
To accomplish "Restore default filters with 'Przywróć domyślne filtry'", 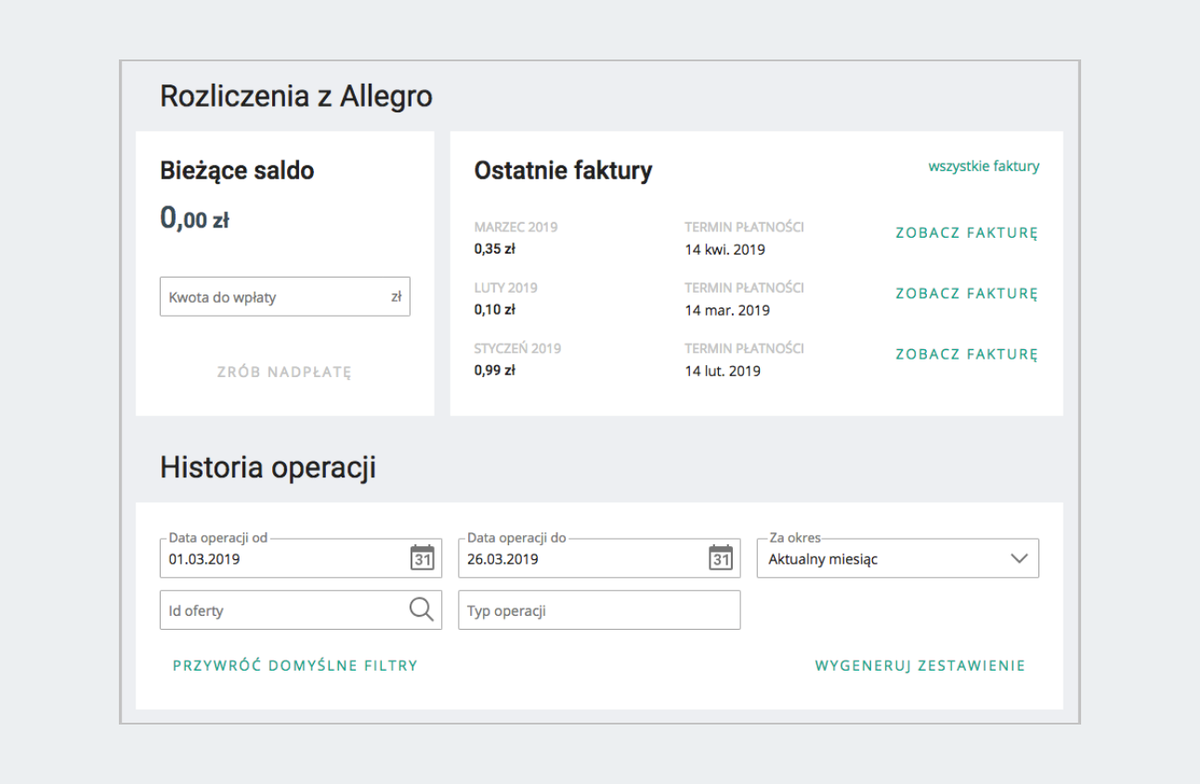I will click(x=295, y=666).
